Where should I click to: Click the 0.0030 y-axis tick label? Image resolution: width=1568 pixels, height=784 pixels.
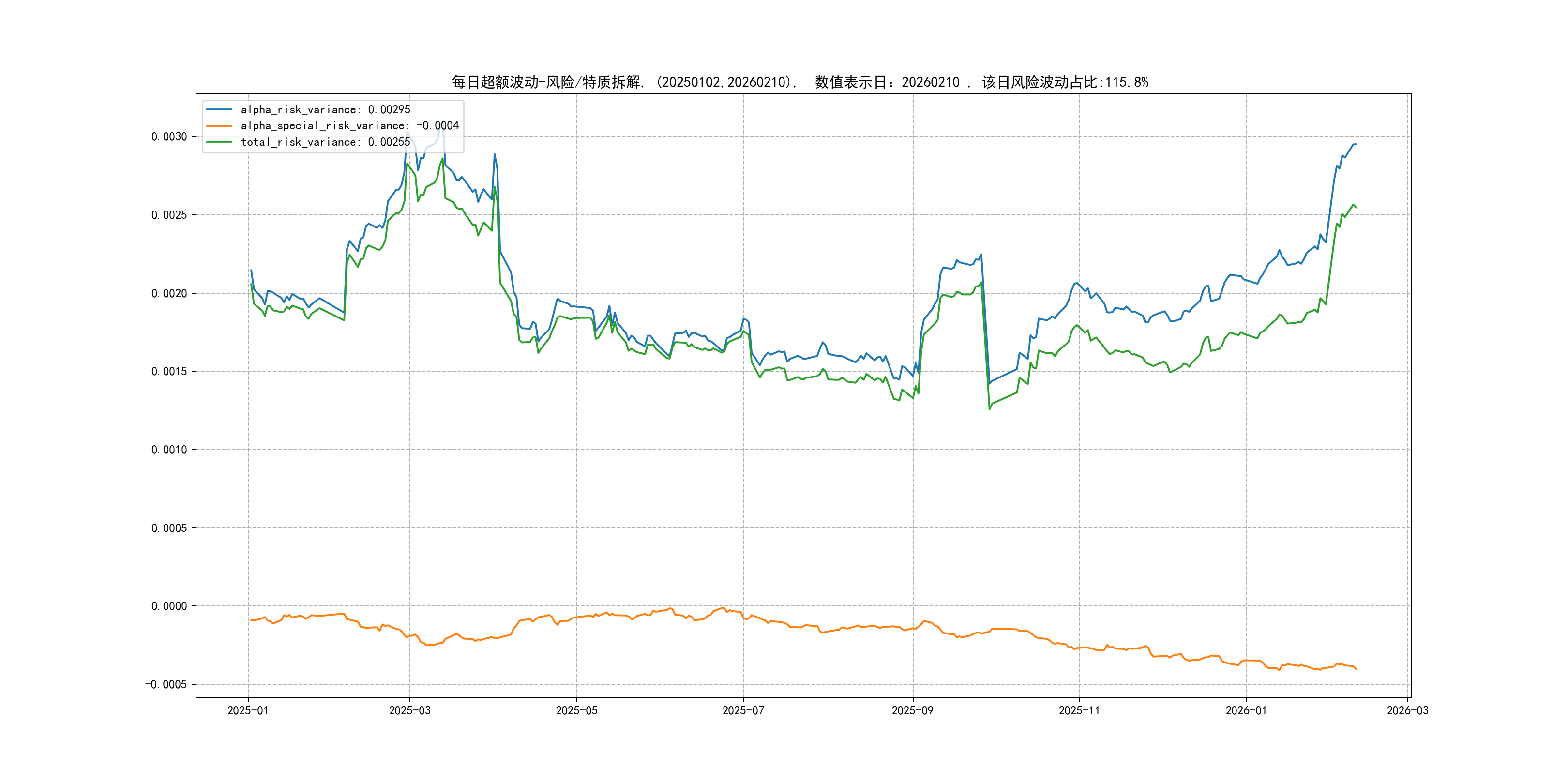(x=169, y=136)
